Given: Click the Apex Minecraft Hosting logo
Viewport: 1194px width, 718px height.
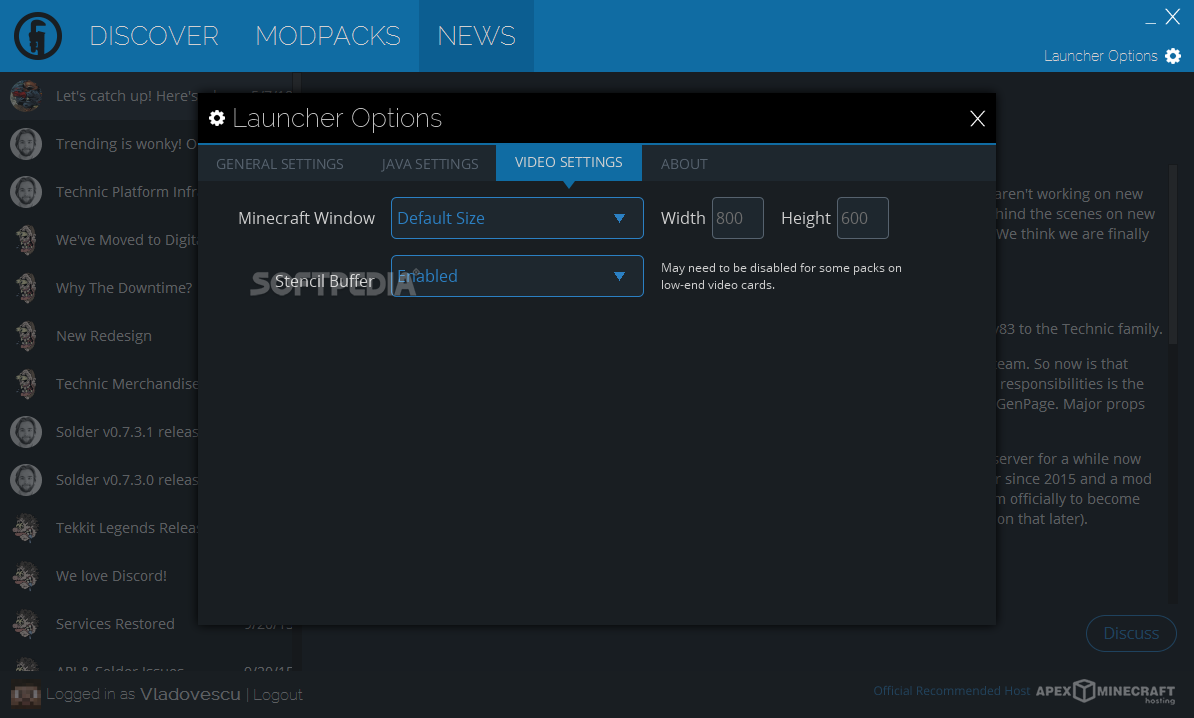Looking at the screenshot, I should (x=1105, y=691).
